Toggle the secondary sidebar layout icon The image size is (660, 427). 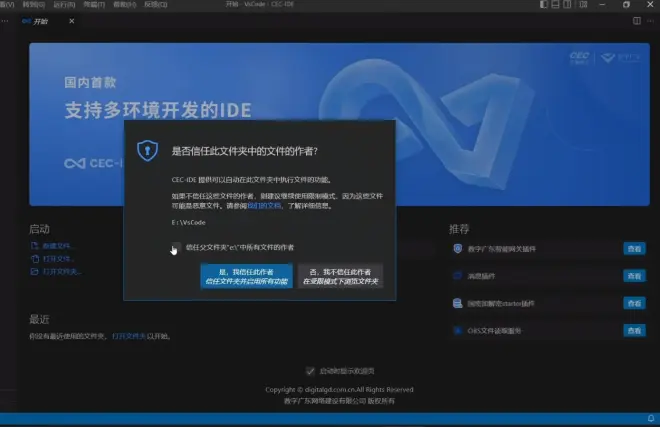567,5
